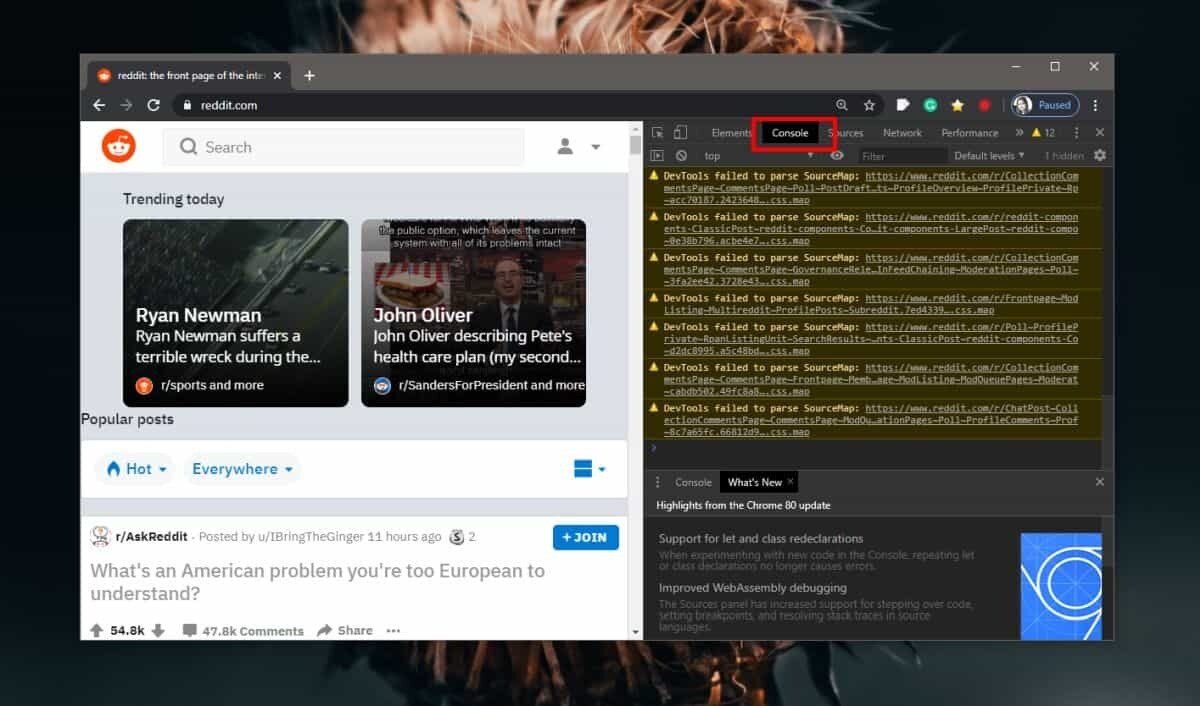
Task: Open the Hot sorting dropdown
Action: pos(134,468)
